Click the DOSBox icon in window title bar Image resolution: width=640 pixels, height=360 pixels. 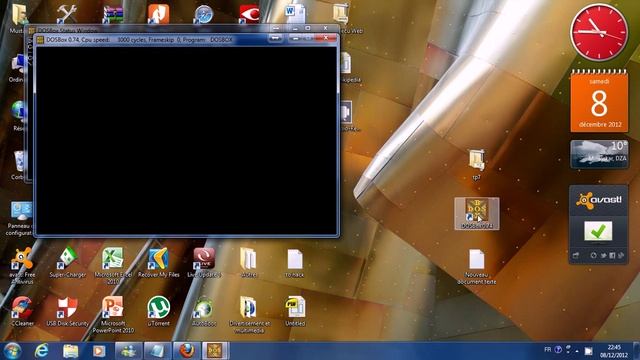pos(40,40)
